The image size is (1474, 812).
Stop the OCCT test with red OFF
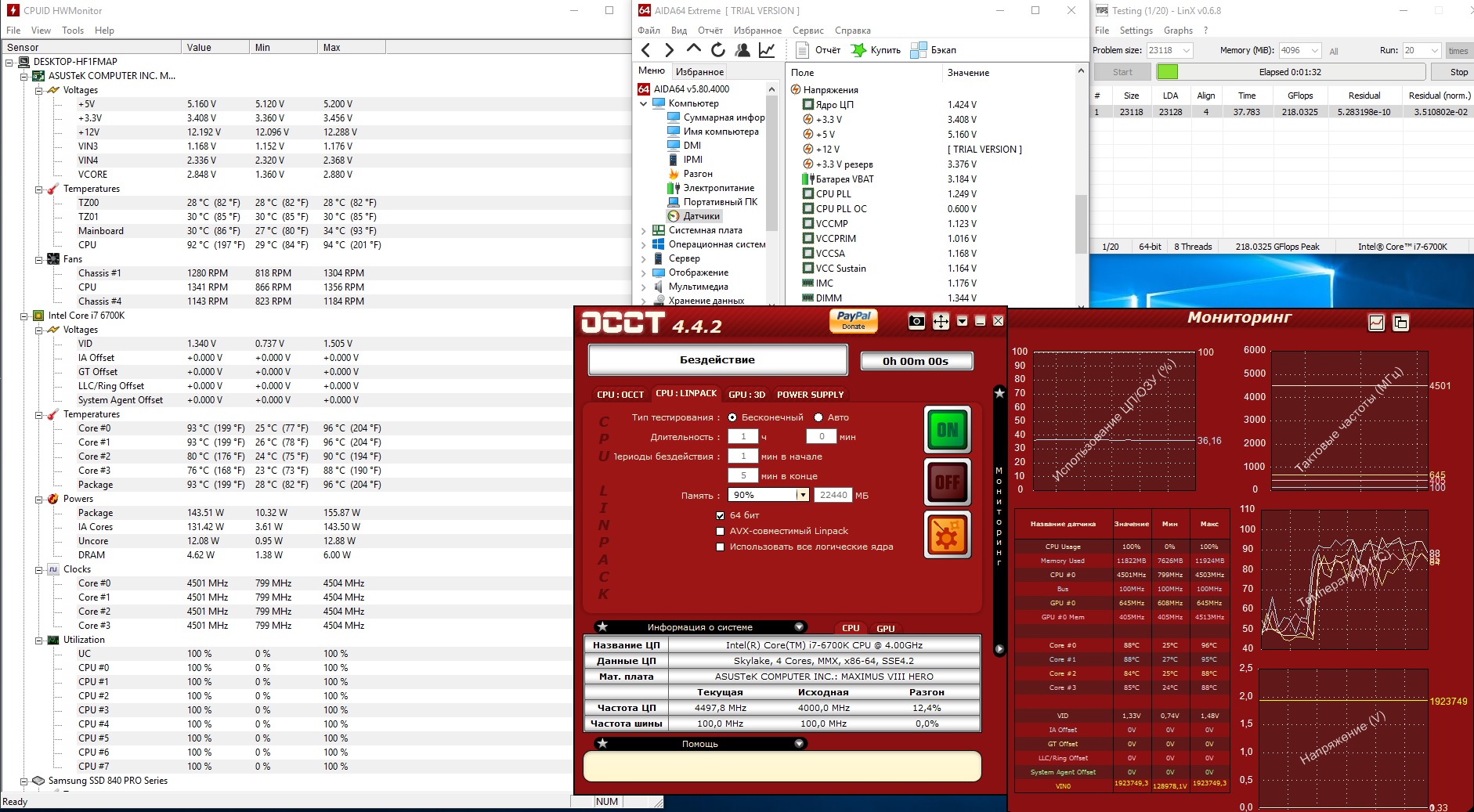[x=948, y=482]
